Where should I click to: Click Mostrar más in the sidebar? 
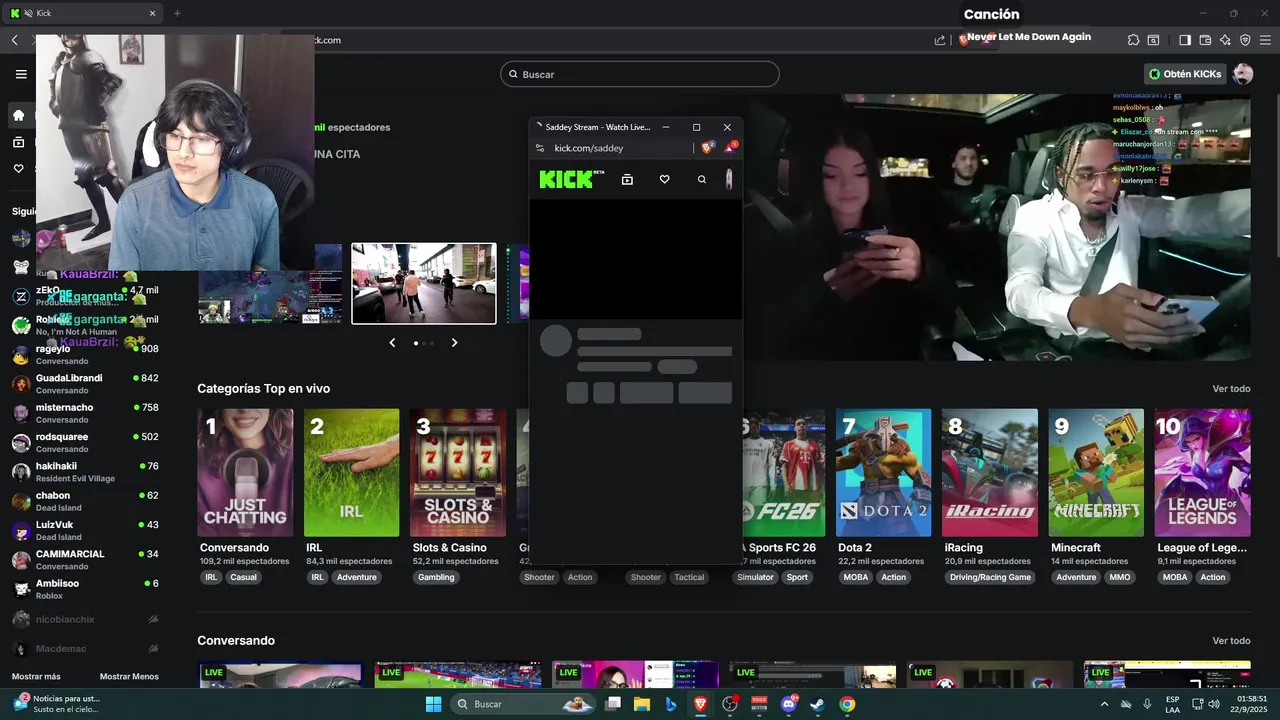[x=36, y=677]
